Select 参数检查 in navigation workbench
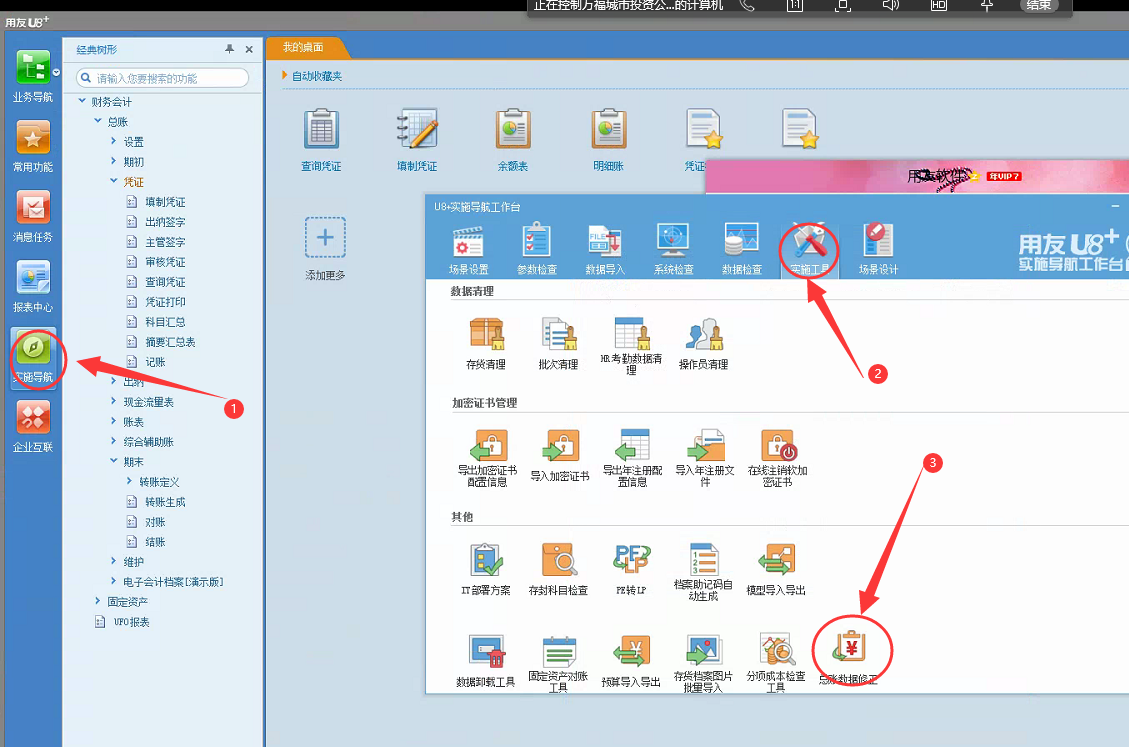 point(537,249)
